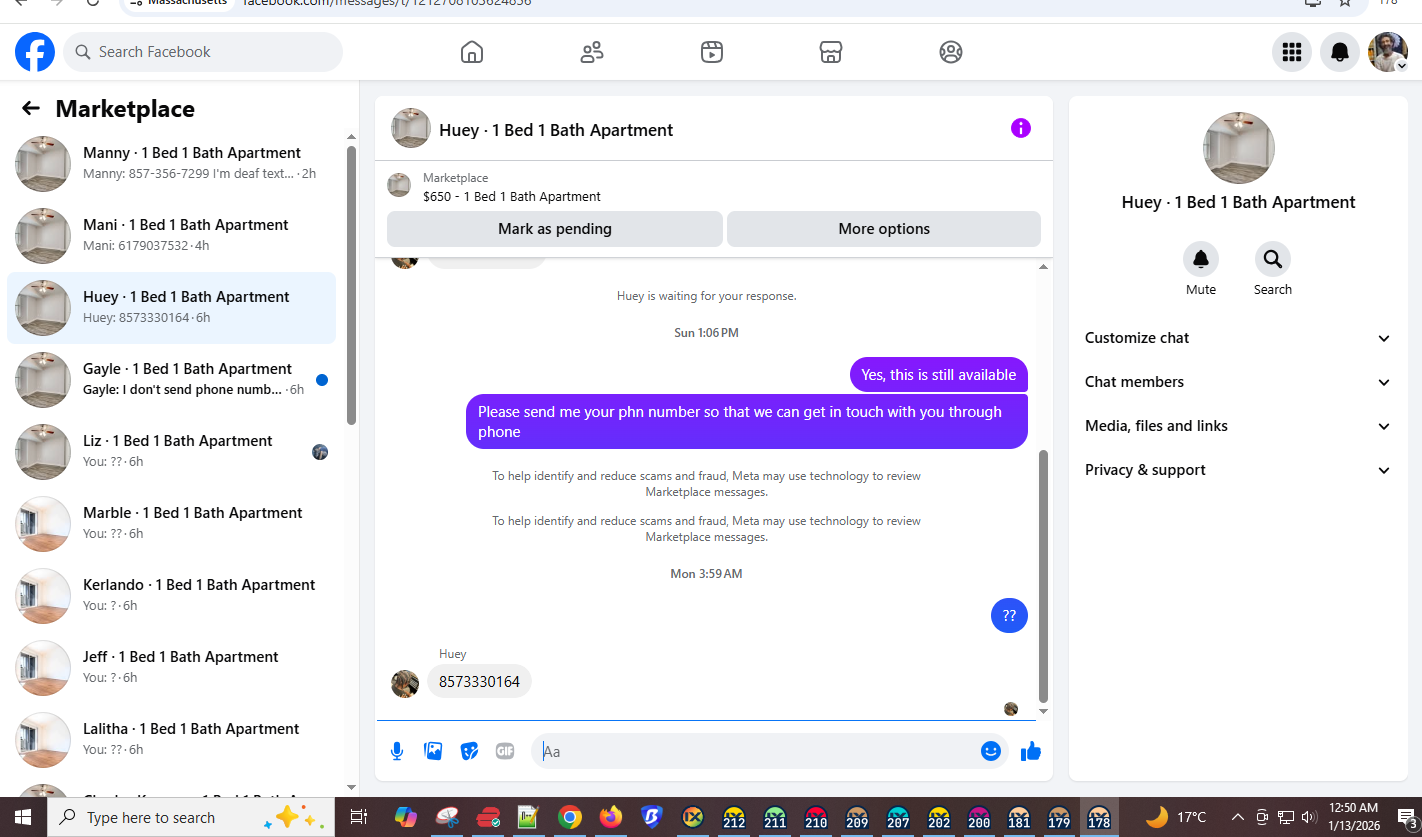Open Jeff's apartment conversation
The image size is (1422, 837).
(x=172, y=668)
